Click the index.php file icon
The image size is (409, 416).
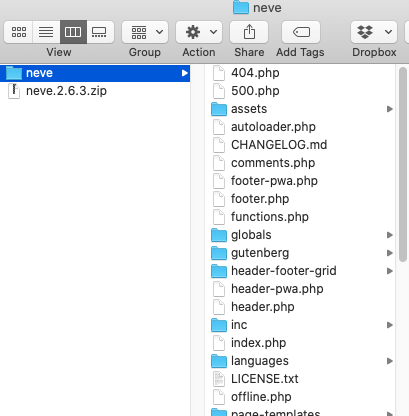click(219, 343)
